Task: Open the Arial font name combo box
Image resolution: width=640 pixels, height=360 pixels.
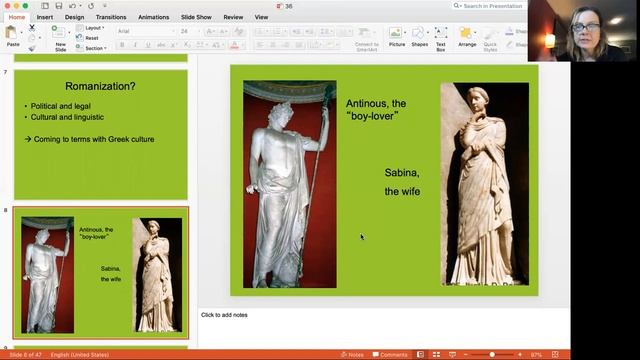Action: coord(146,31)
